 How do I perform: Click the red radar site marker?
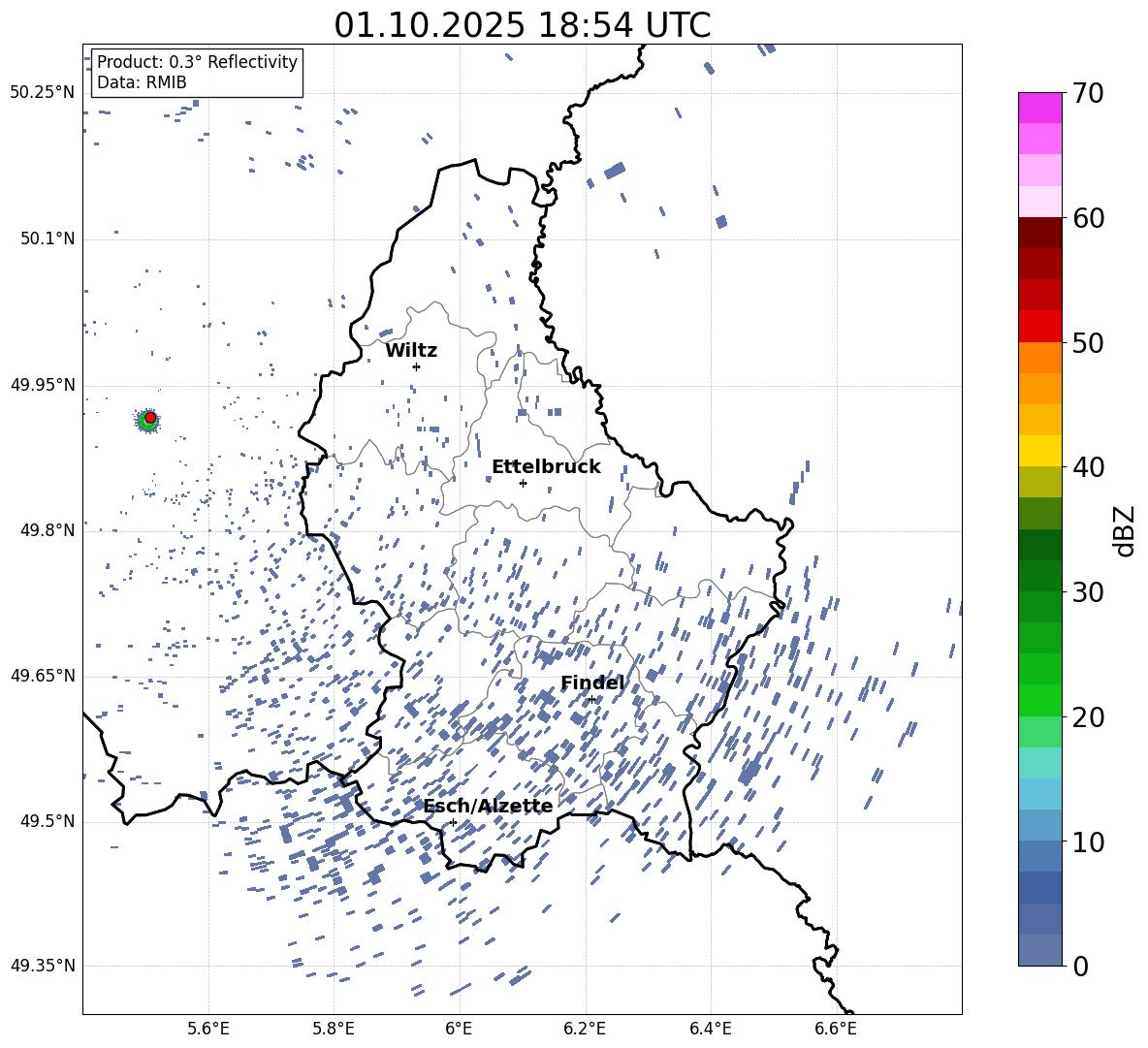click(150, 418)
